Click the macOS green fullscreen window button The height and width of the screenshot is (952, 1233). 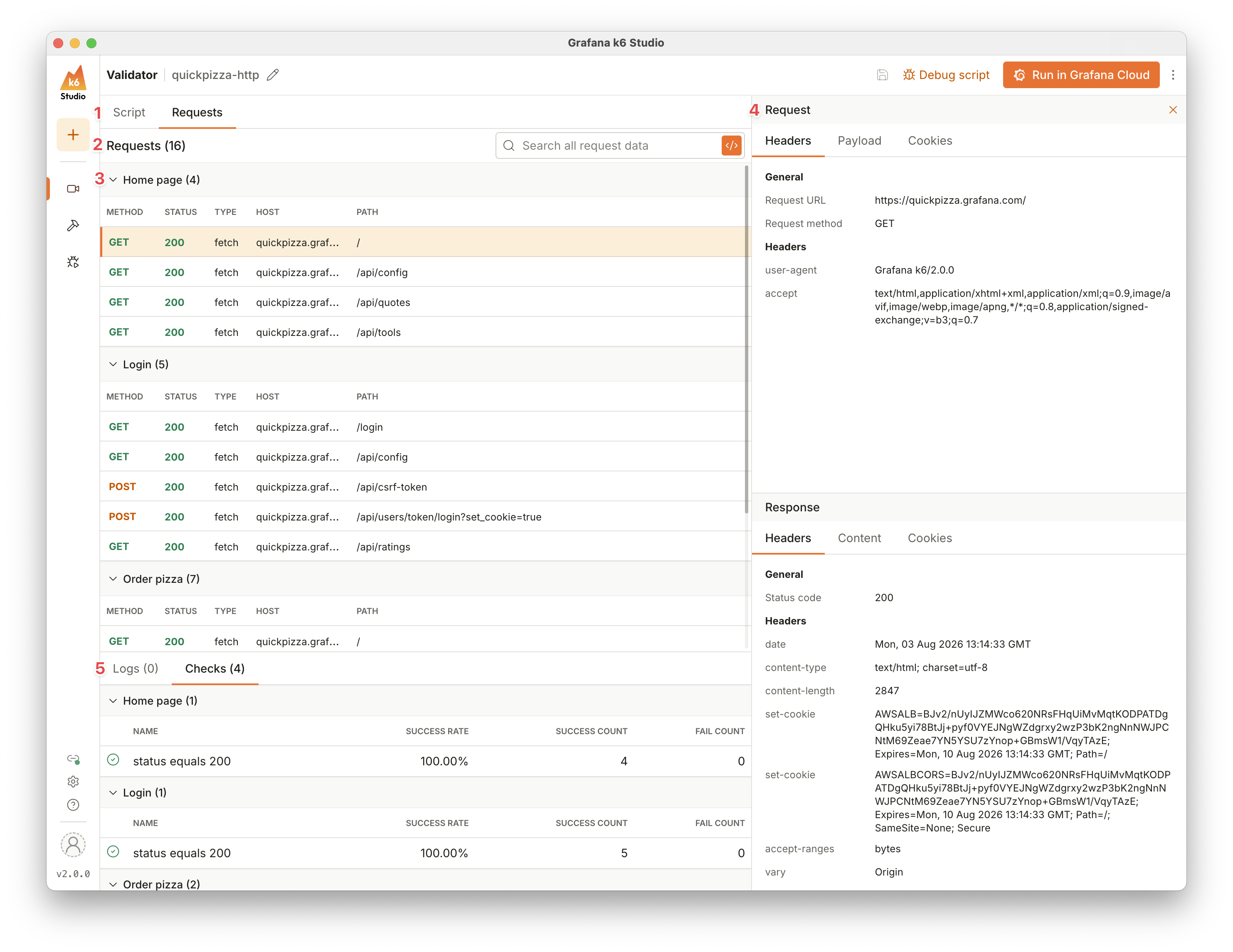coord(91,43)
